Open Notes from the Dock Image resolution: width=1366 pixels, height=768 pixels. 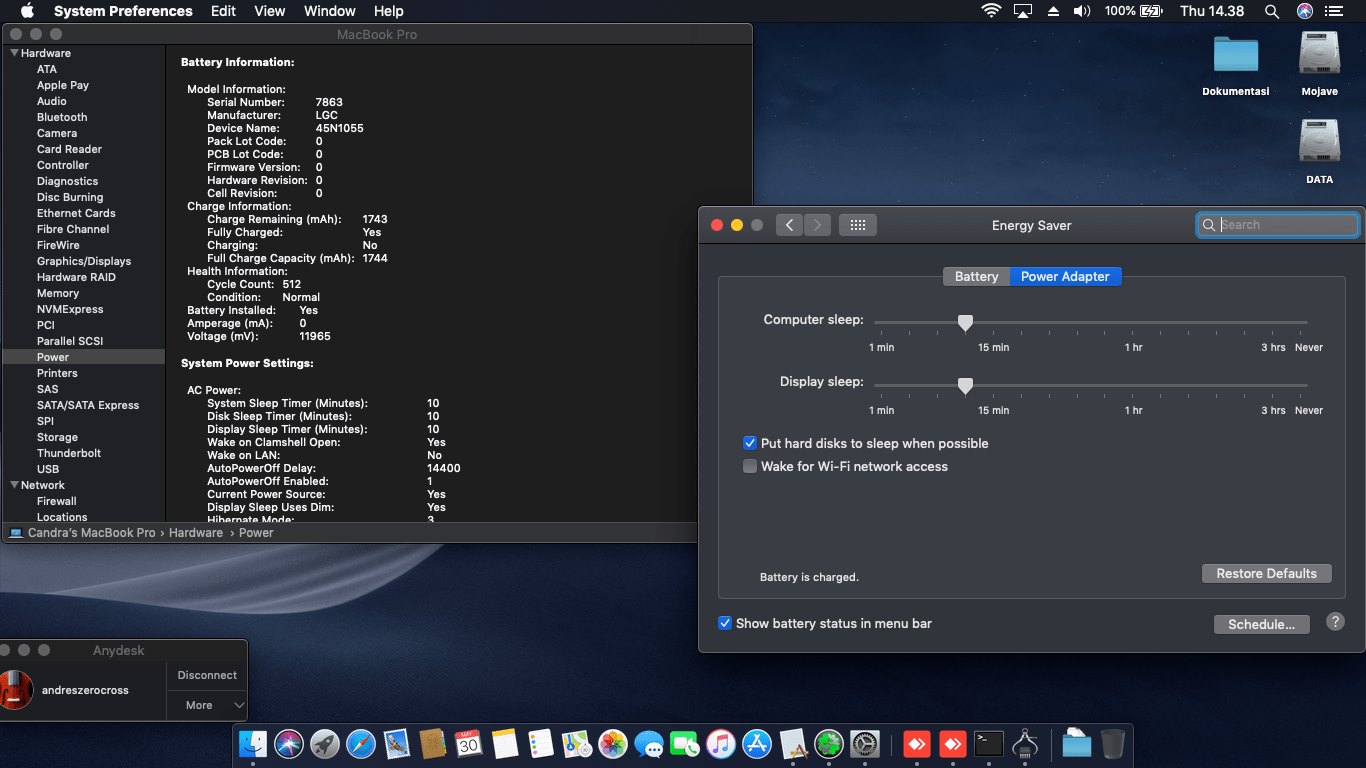point(505,744)
